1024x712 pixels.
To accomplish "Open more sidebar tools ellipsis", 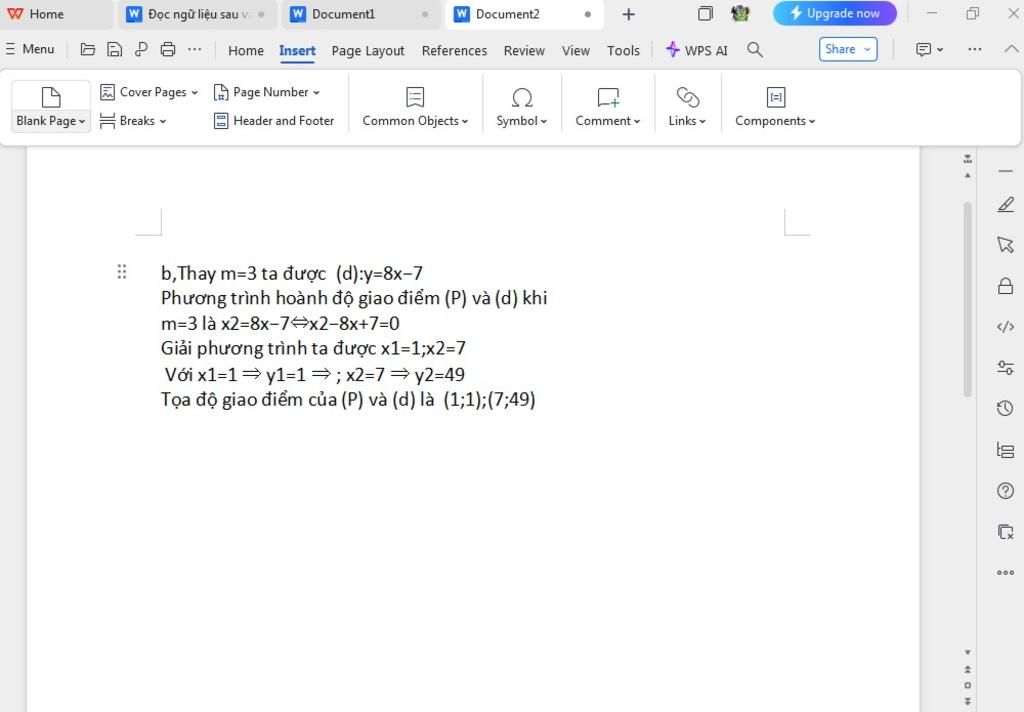I will click(1006, 573).
